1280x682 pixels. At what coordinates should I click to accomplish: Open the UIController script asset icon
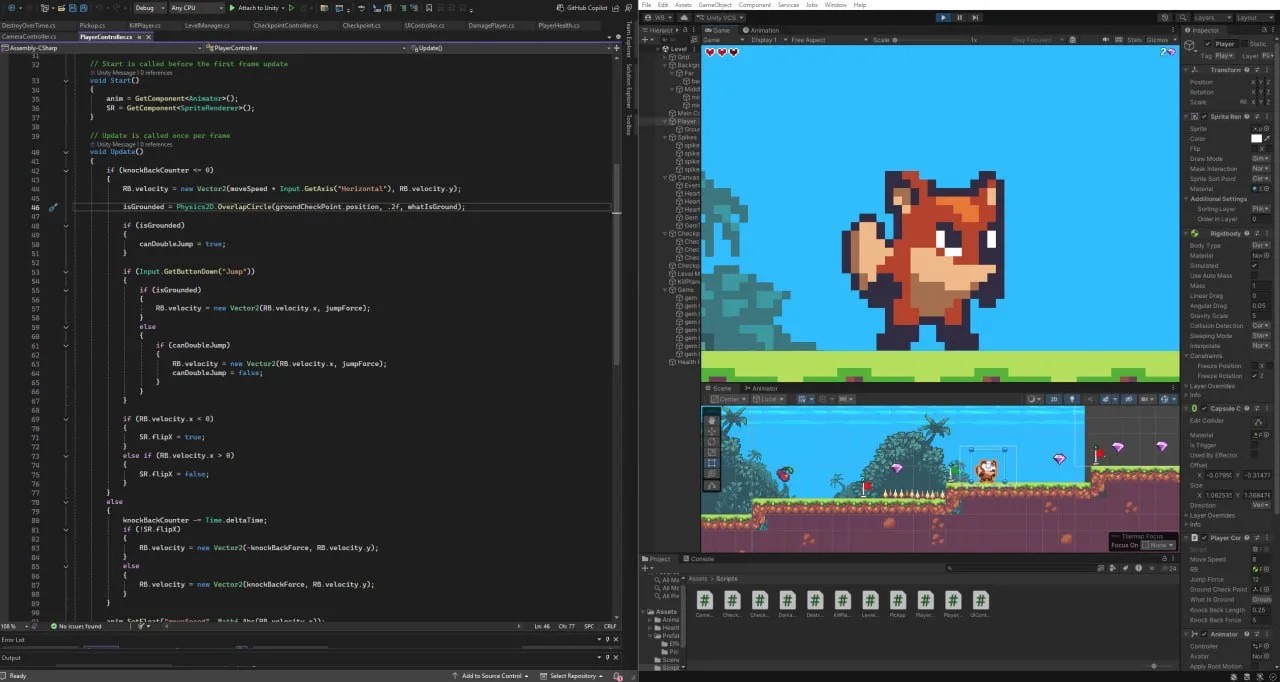tap(981, 601)
